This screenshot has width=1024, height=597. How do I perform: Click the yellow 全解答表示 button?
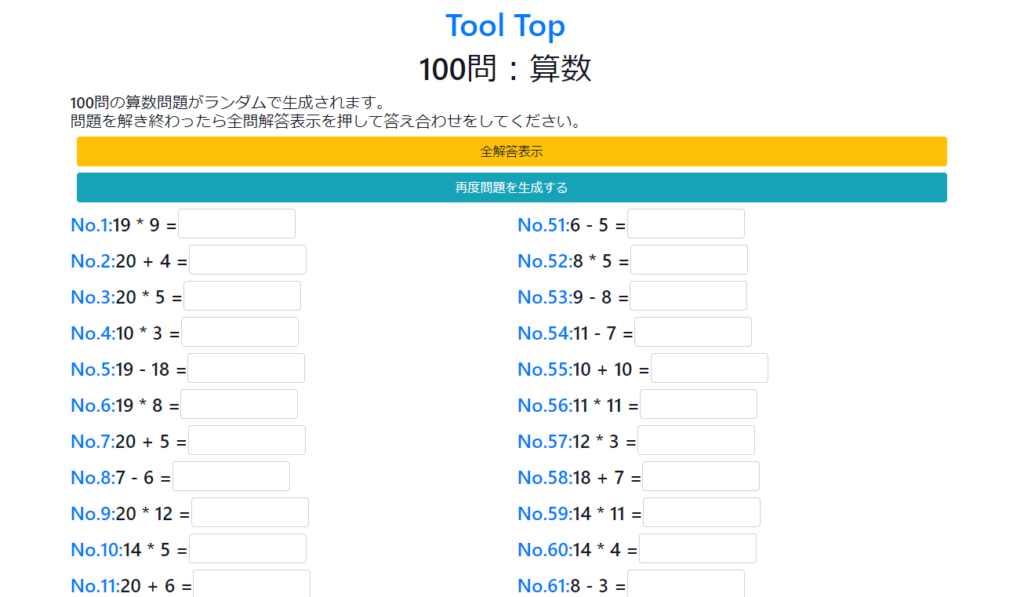pos(511,152)
